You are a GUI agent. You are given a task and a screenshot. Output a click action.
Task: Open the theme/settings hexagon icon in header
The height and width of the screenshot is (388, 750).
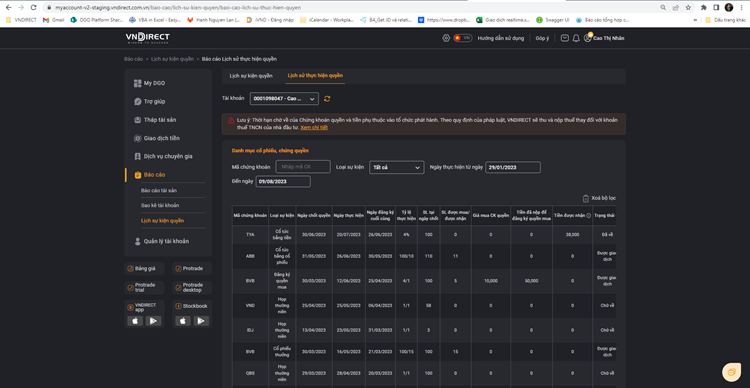[x=446, y=38]
